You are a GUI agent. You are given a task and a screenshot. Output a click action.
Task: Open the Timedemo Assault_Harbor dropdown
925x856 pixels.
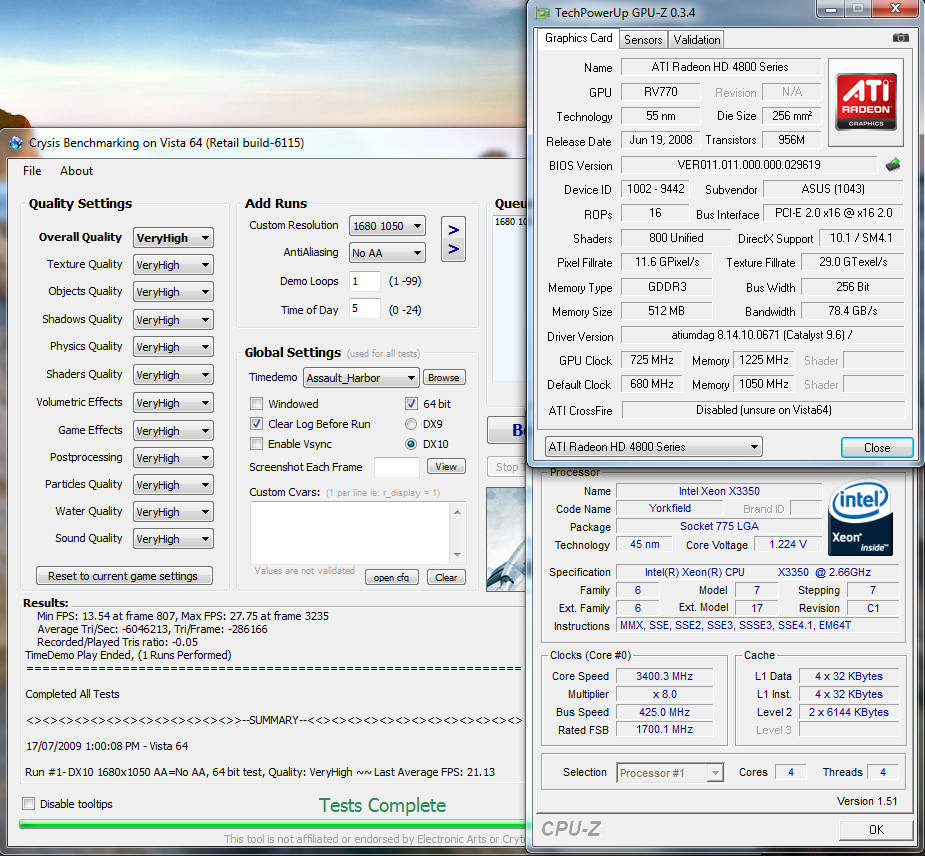(361, 378)
